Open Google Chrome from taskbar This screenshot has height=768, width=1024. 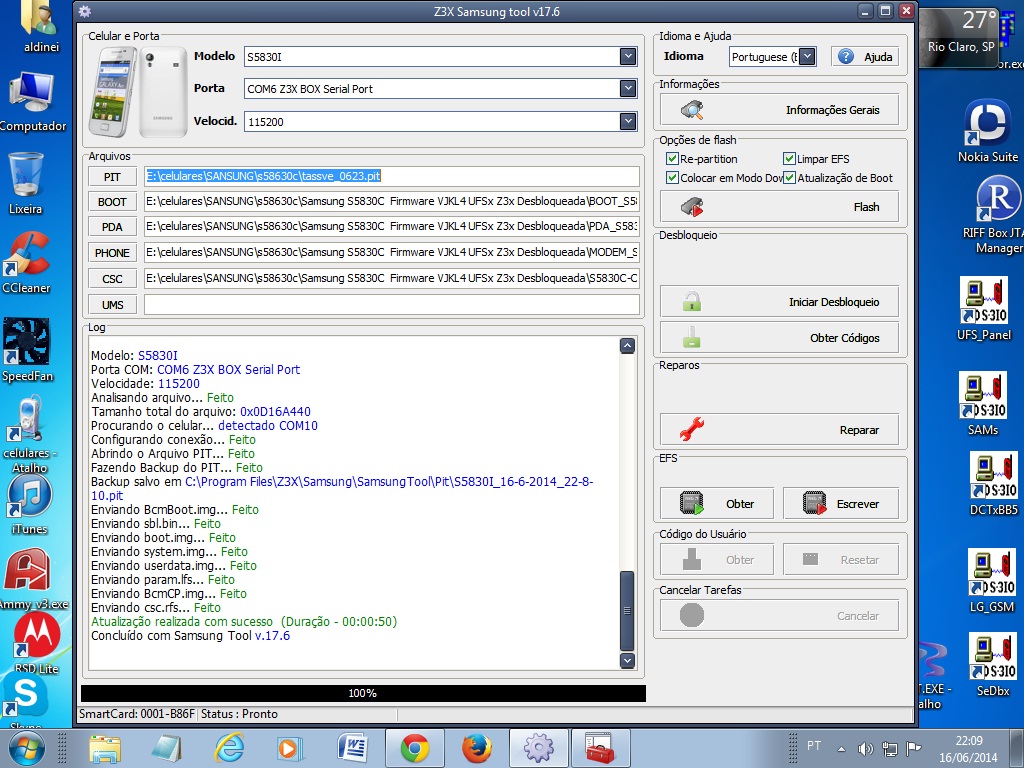(415, 748)
